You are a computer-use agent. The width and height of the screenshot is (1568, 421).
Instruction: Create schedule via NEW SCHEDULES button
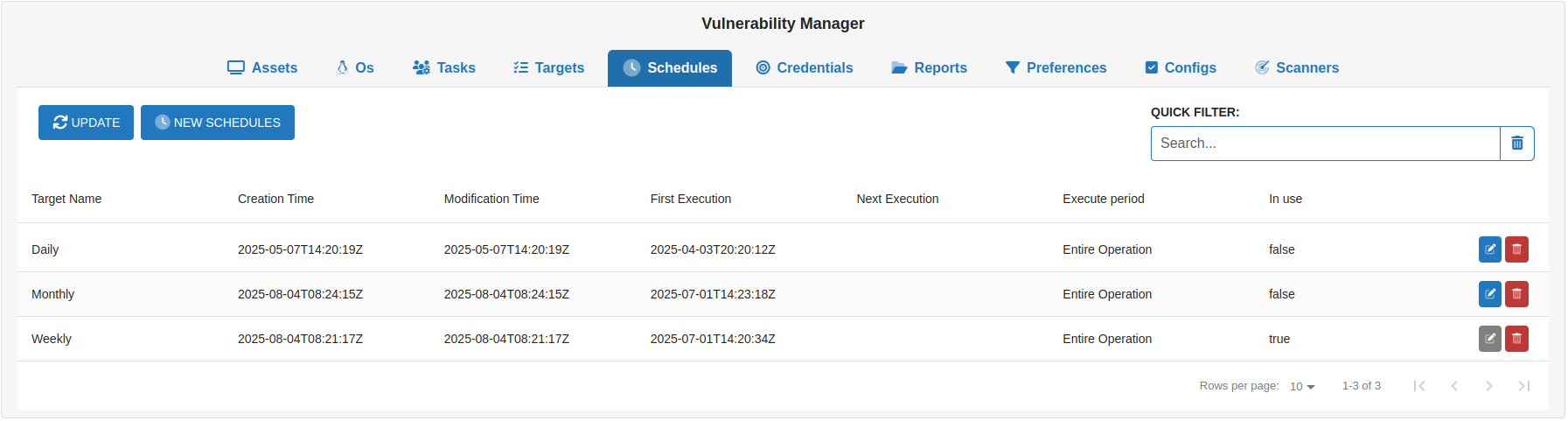pyautogui.click(x=218, y=123)
